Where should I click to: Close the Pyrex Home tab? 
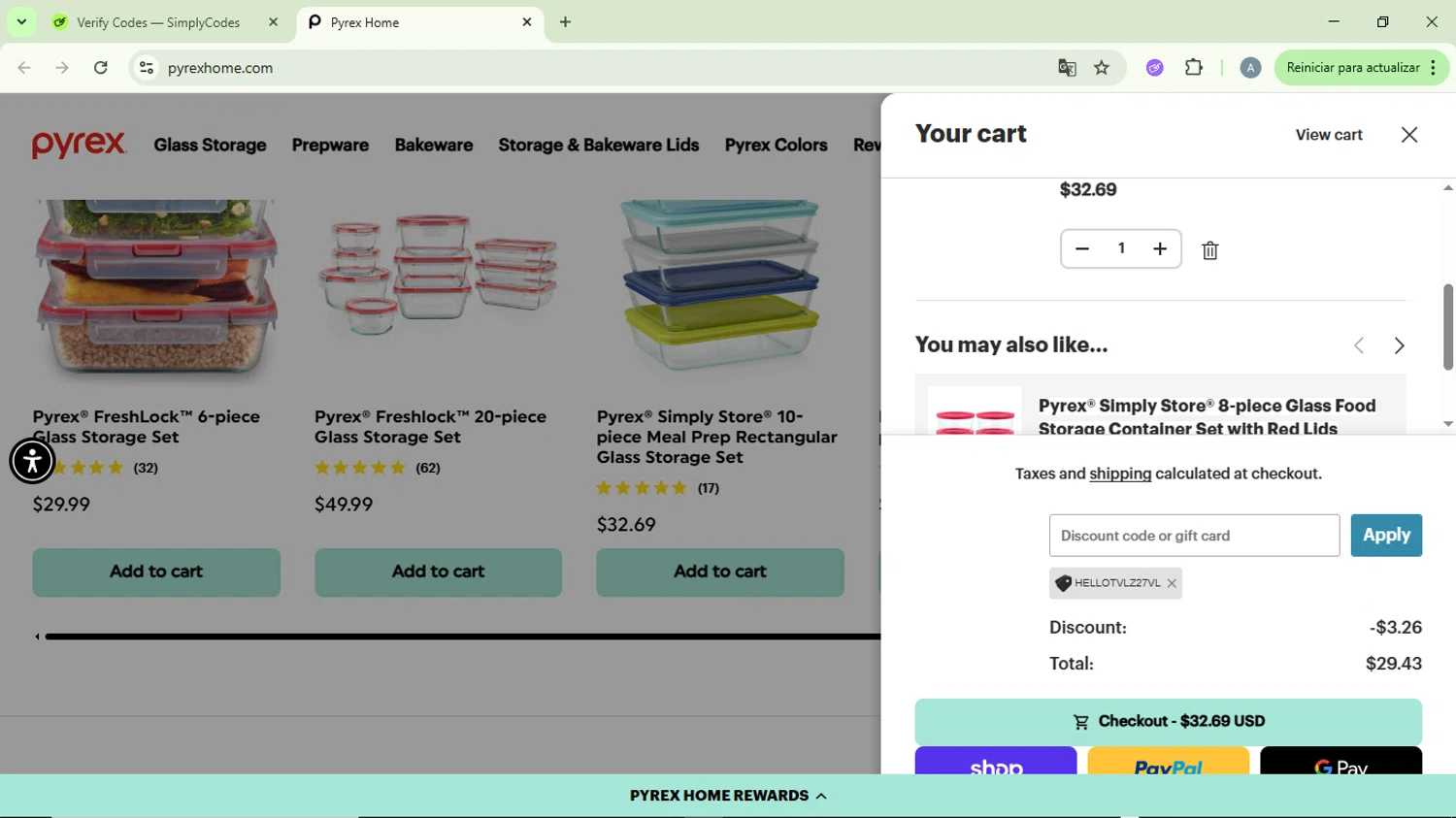[x=527, y=22]
